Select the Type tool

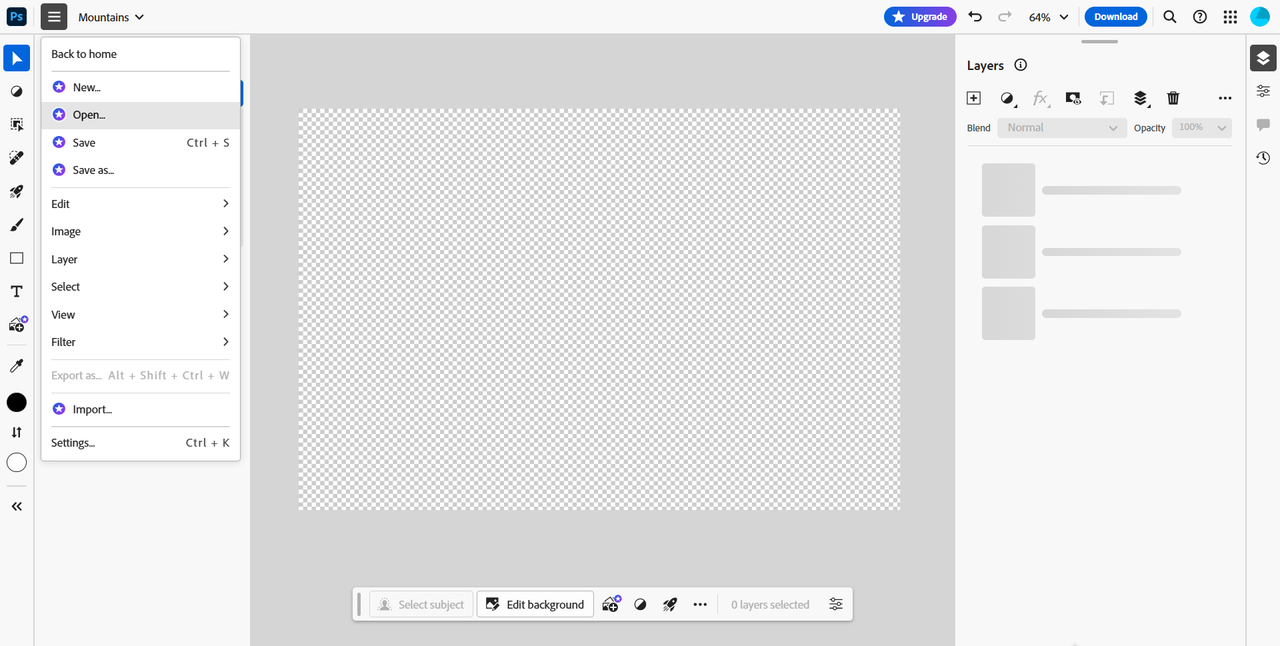tap(16, 292)
